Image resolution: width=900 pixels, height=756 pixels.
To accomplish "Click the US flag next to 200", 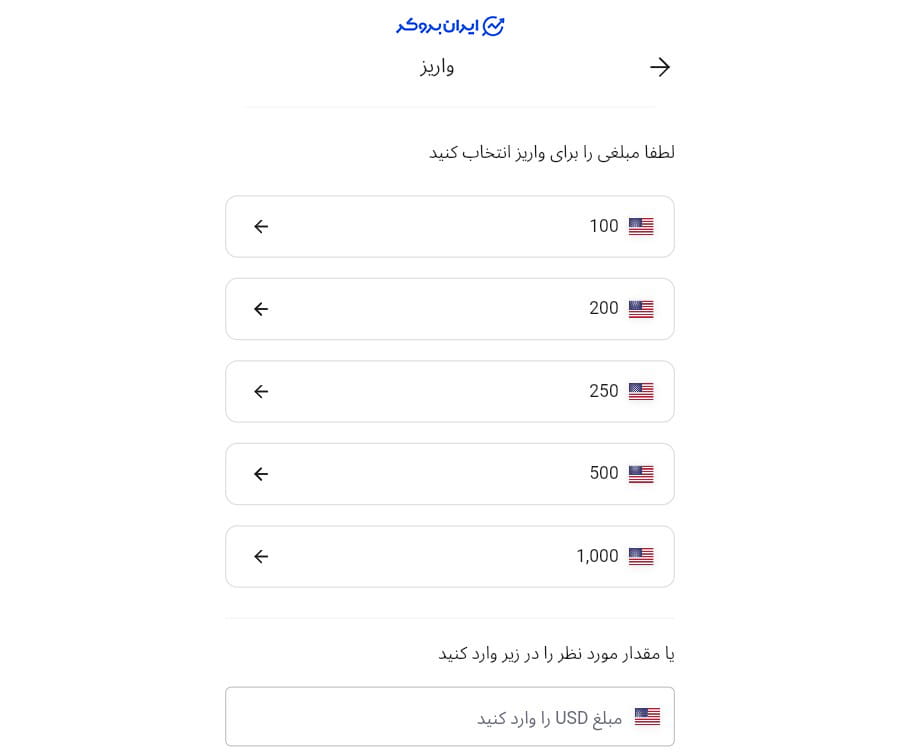I will pyautogui.click(x=640, y=308).
